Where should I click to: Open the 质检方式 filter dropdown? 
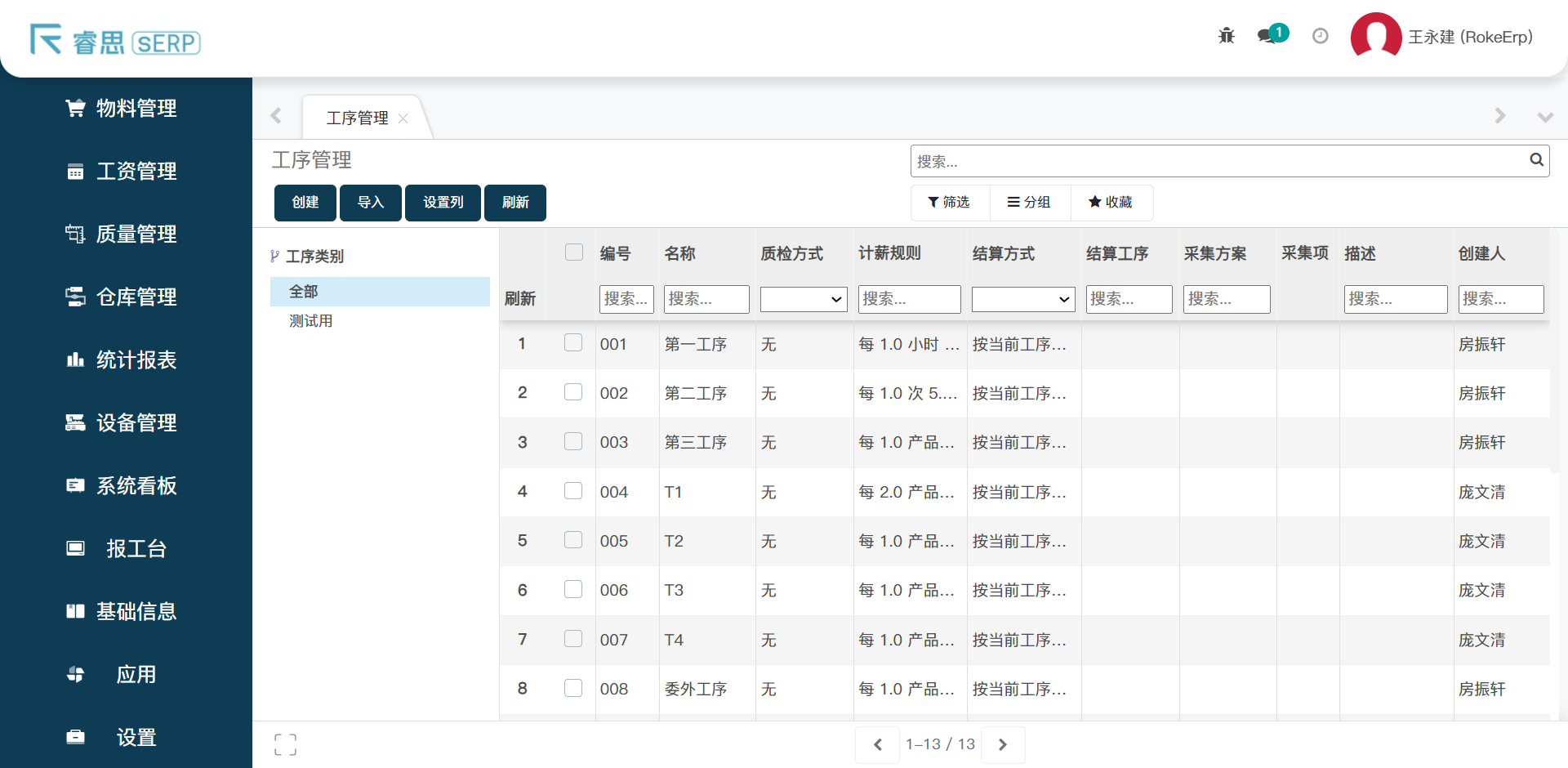(x=804, y=299)
